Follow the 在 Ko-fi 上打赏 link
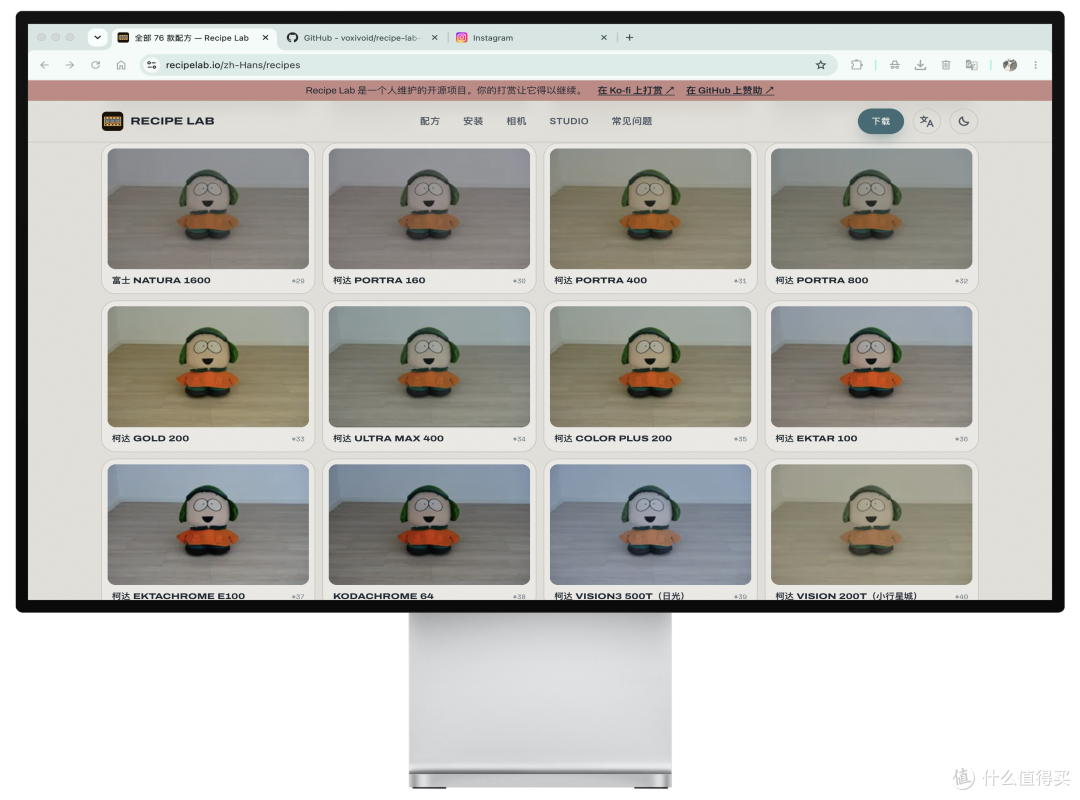Viewport: 1080px width, 800px height. [x=636, y=90]
